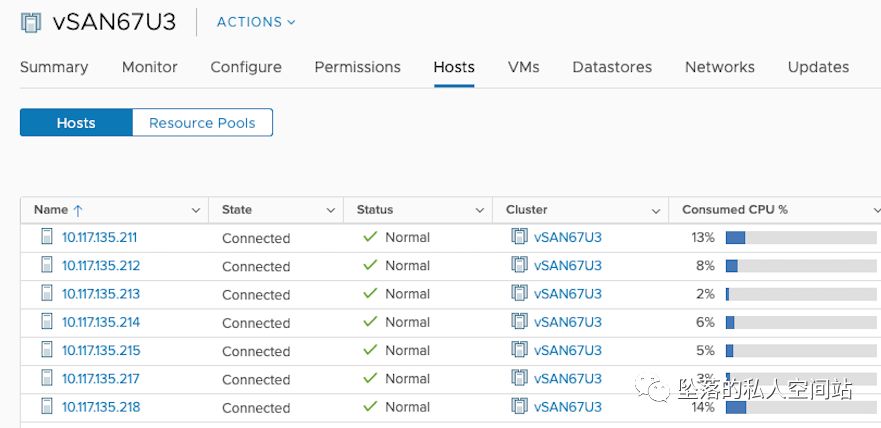Click the Name column sort arrow
The image size is (881, 428).
point(78,210)
